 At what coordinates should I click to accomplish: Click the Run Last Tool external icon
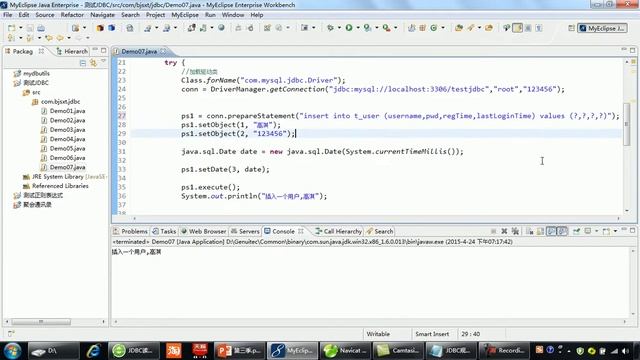(x=386, y=28)
